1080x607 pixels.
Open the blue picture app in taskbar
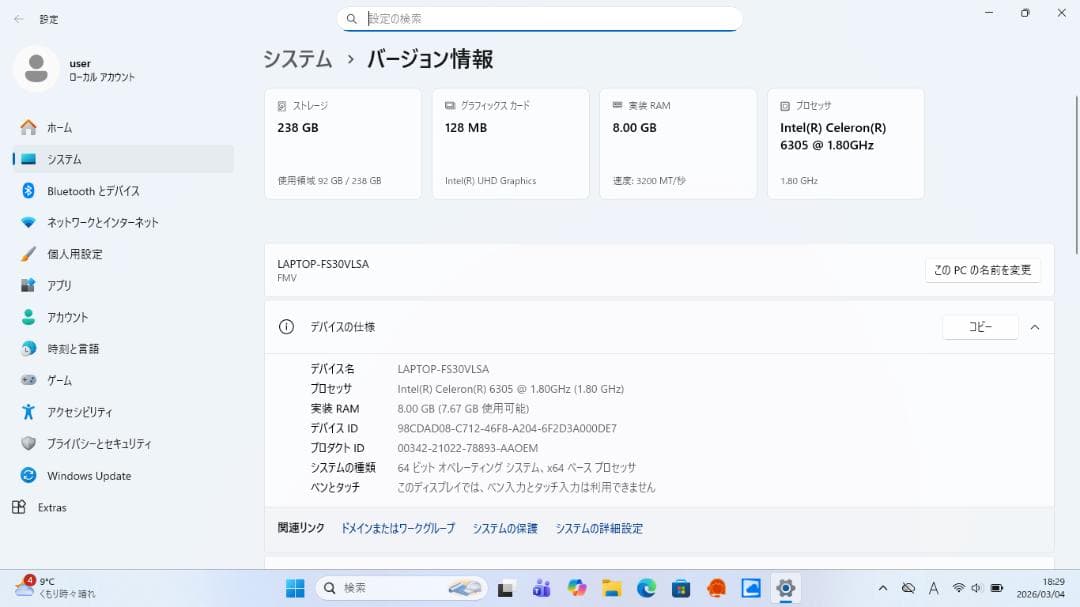pyautogui.click(x=751, y=588)
